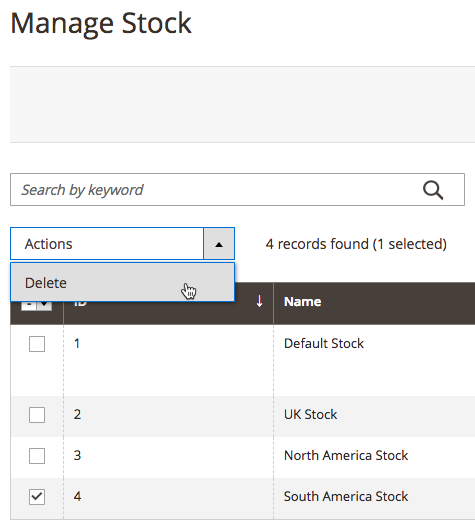
Task: Select the UK Stock row checkbox
Action: tap(37, 415)
